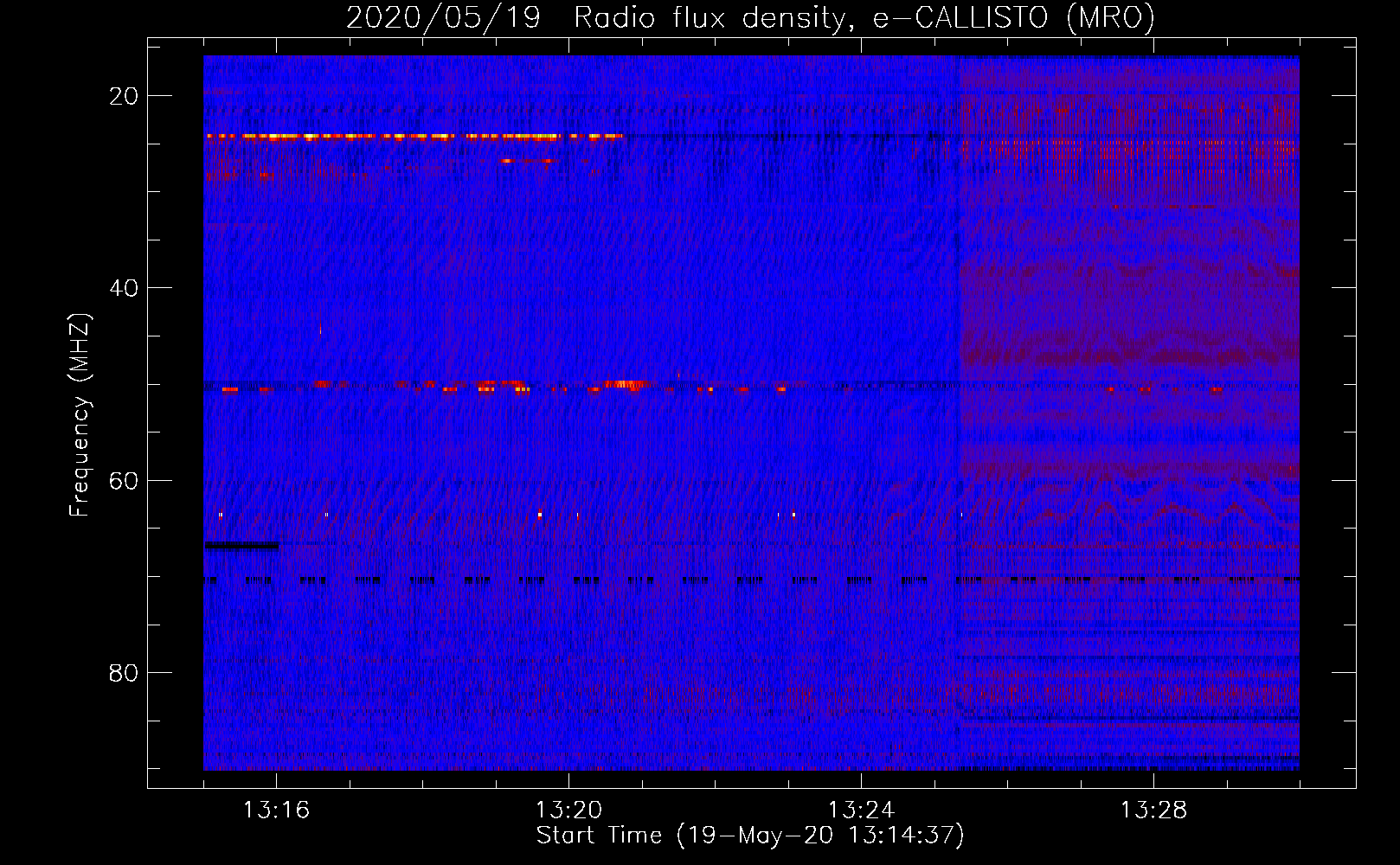Select the 'Frequency (MHZ)' axis label
1400x865 pixels.
[x=80, y=416]
